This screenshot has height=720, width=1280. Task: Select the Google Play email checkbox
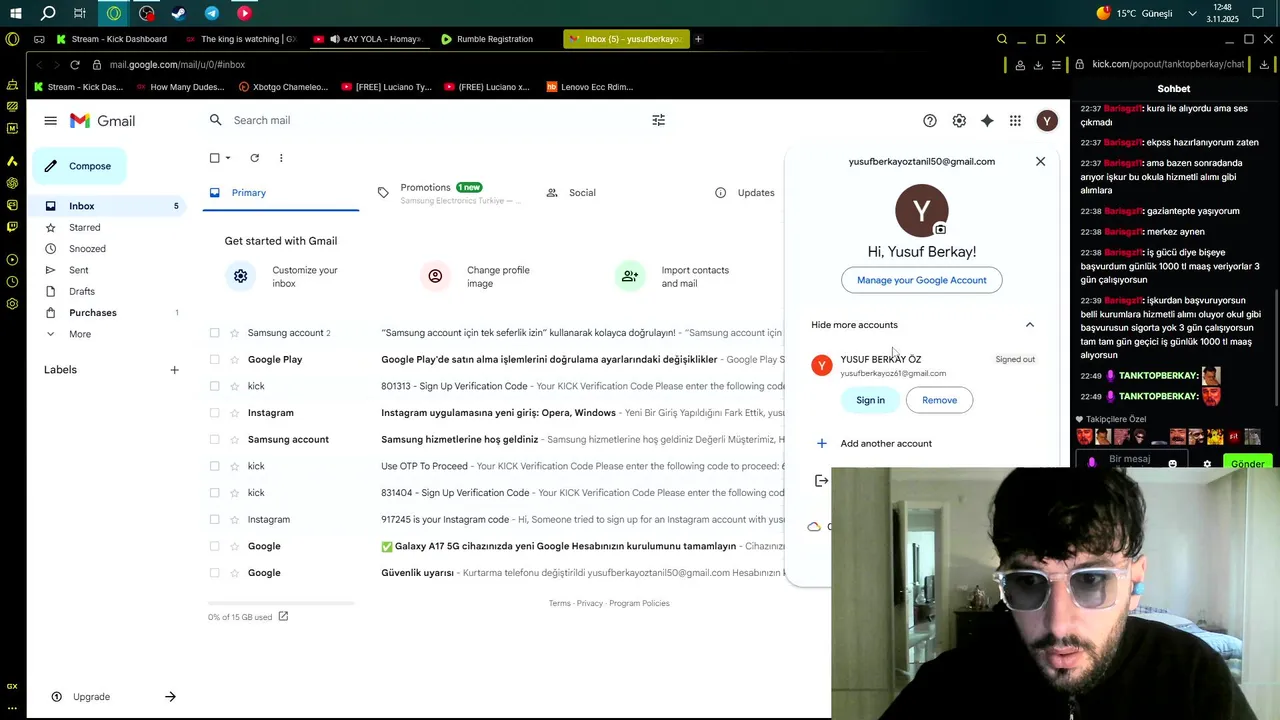tap(214, 360)
